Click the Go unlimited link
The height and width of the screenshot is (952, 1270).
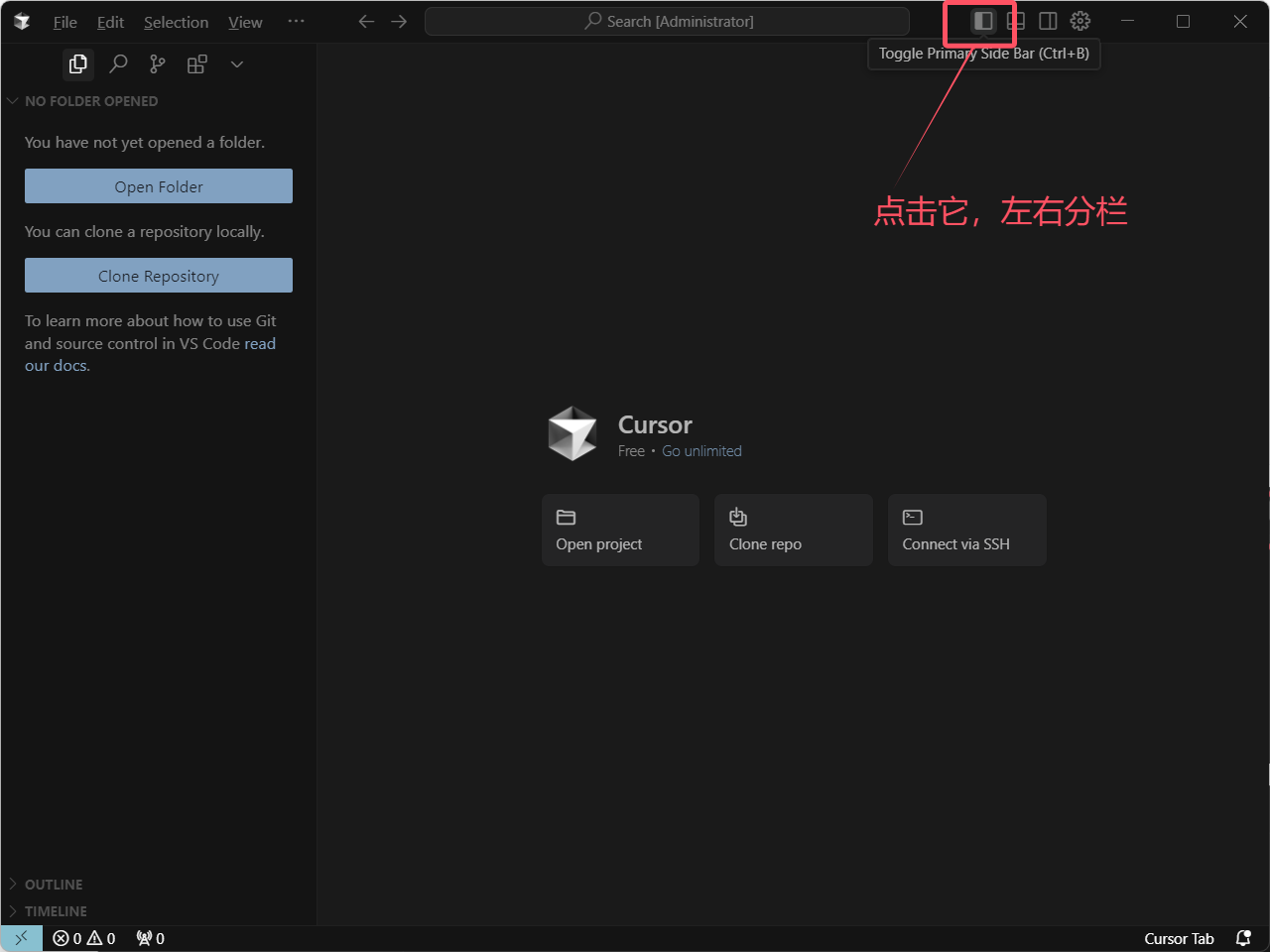(701, 451)
